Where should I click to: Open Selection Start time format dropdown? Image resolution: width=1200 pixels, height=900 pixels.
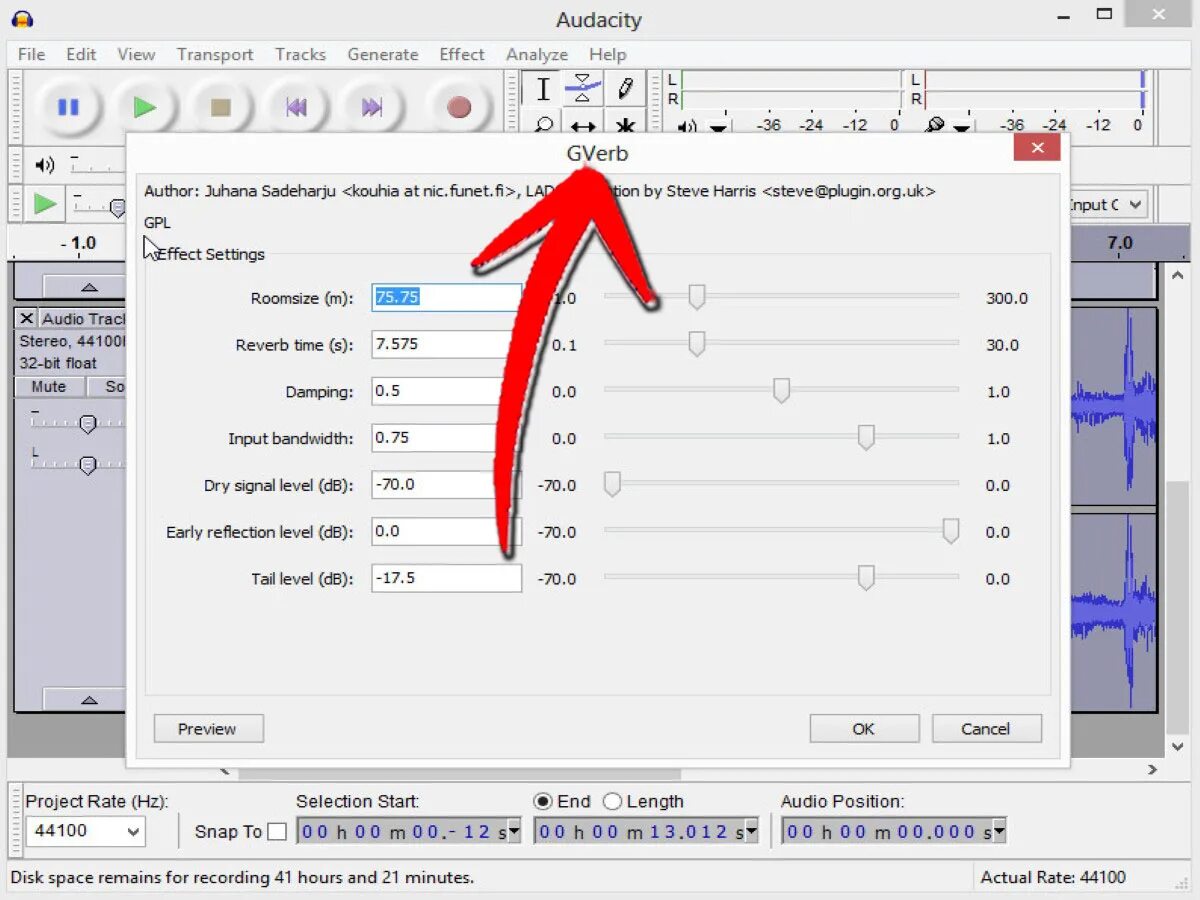(x=513, y=832)
